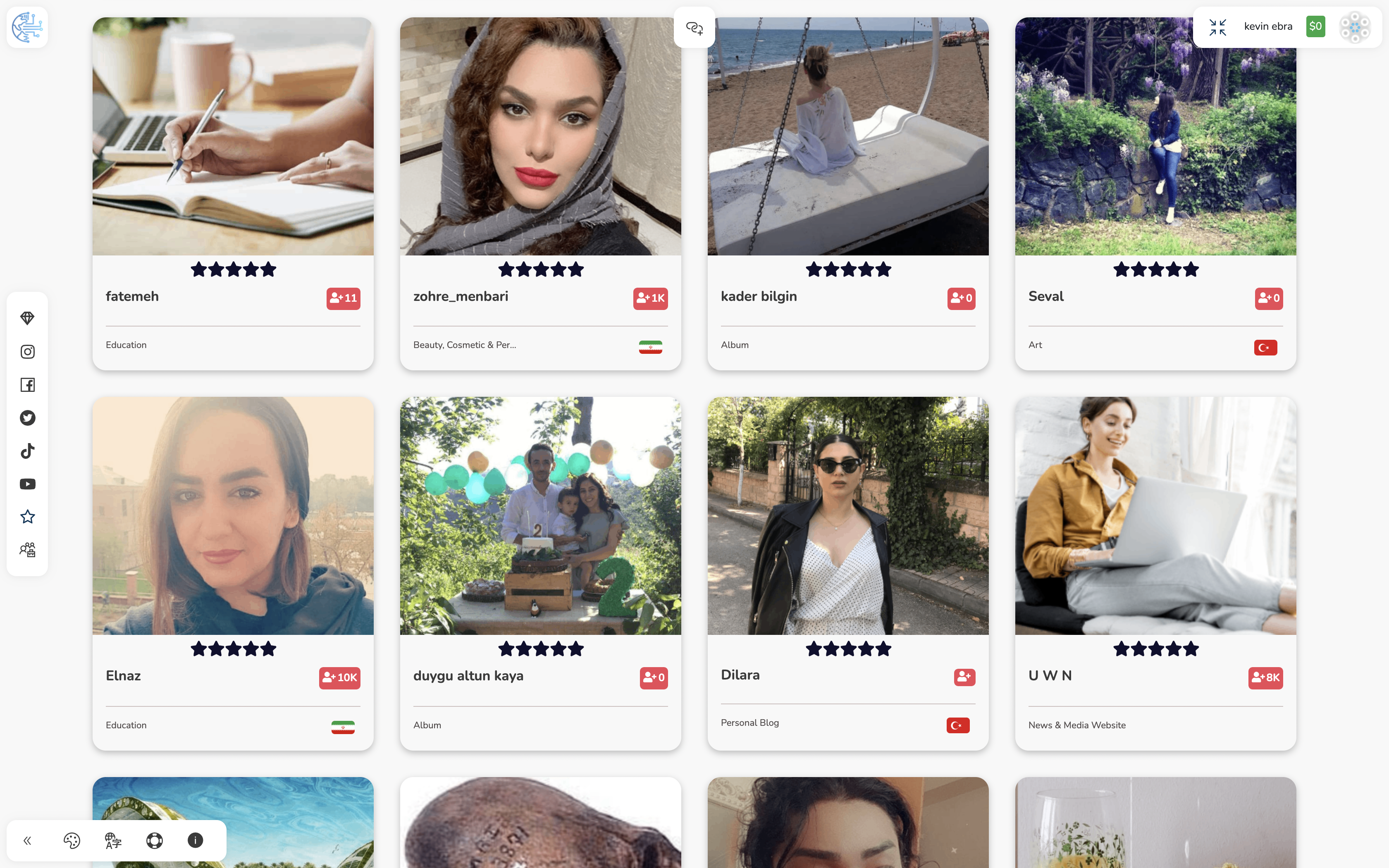Click the star favorites sidebar icon
This screenshot has width=1389, height=868.
coord(27,517)
